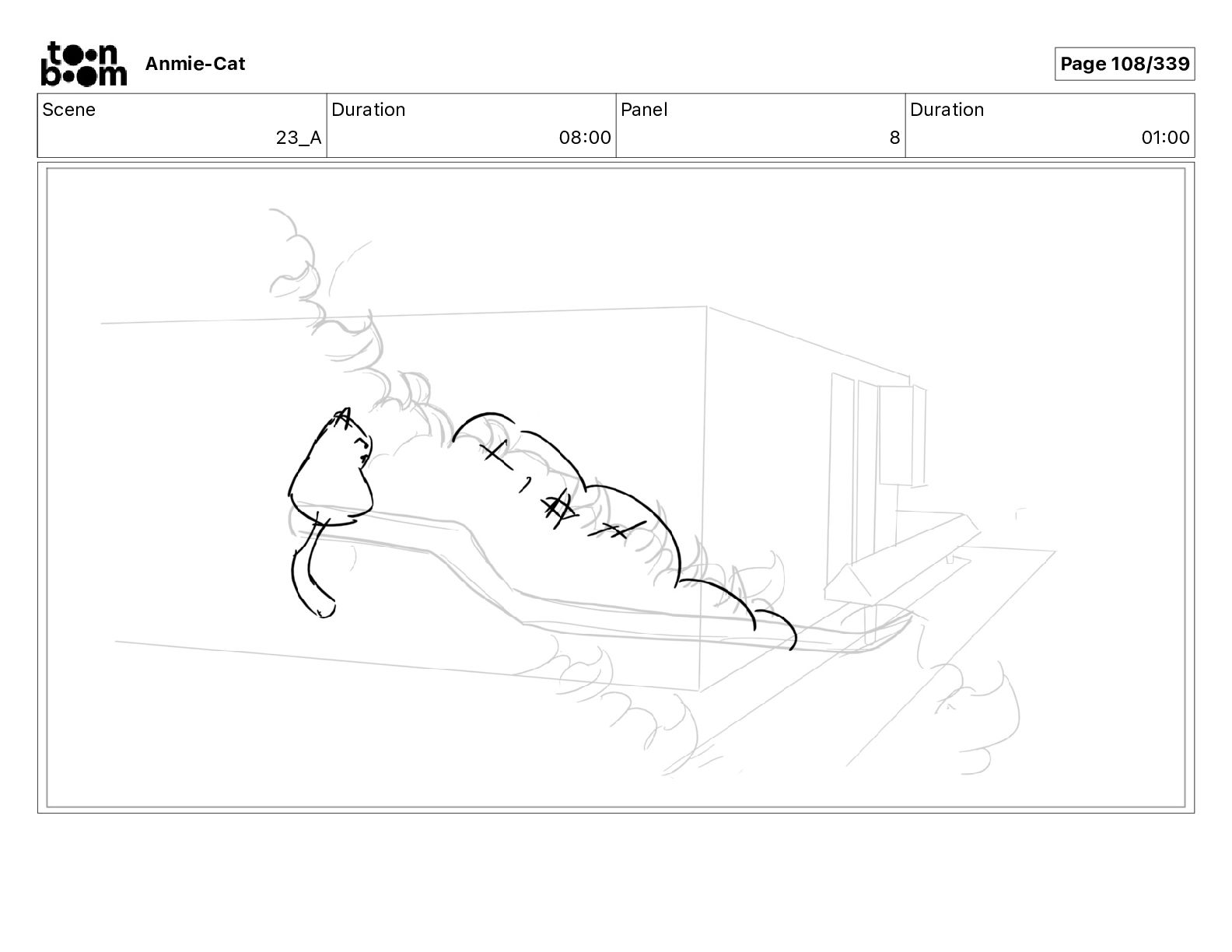Screen dimensions: 1232x952
Task: Select the Panel header label
Action: [x=644, y=110]
